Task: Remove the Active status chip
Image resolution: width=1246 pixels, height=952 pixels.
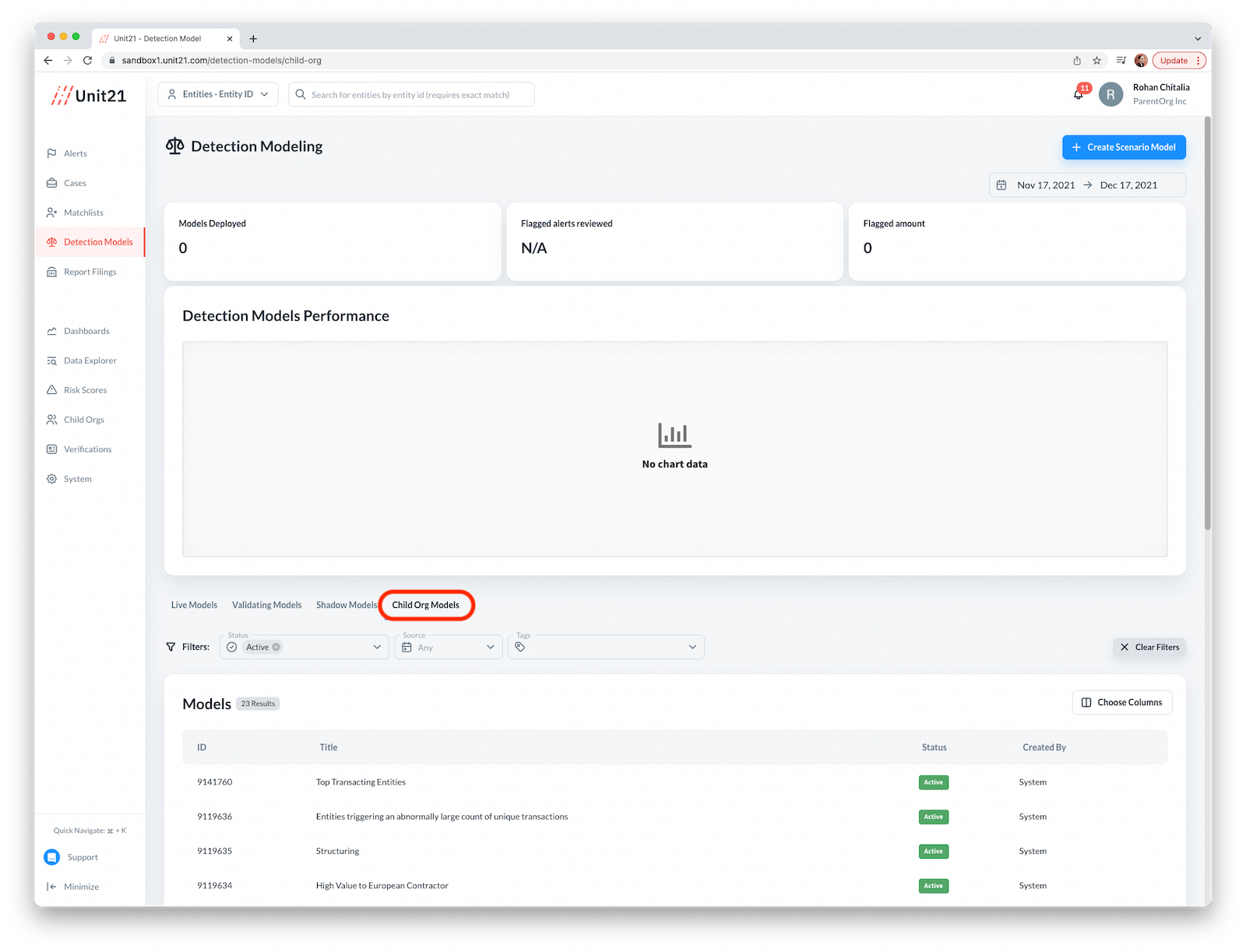Action: tap(276, 648)
